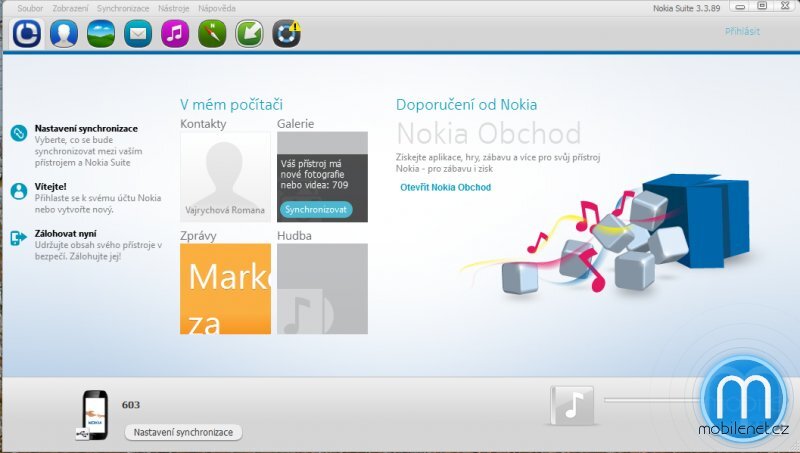Open the Synchronizace menu

coord(123,8)
